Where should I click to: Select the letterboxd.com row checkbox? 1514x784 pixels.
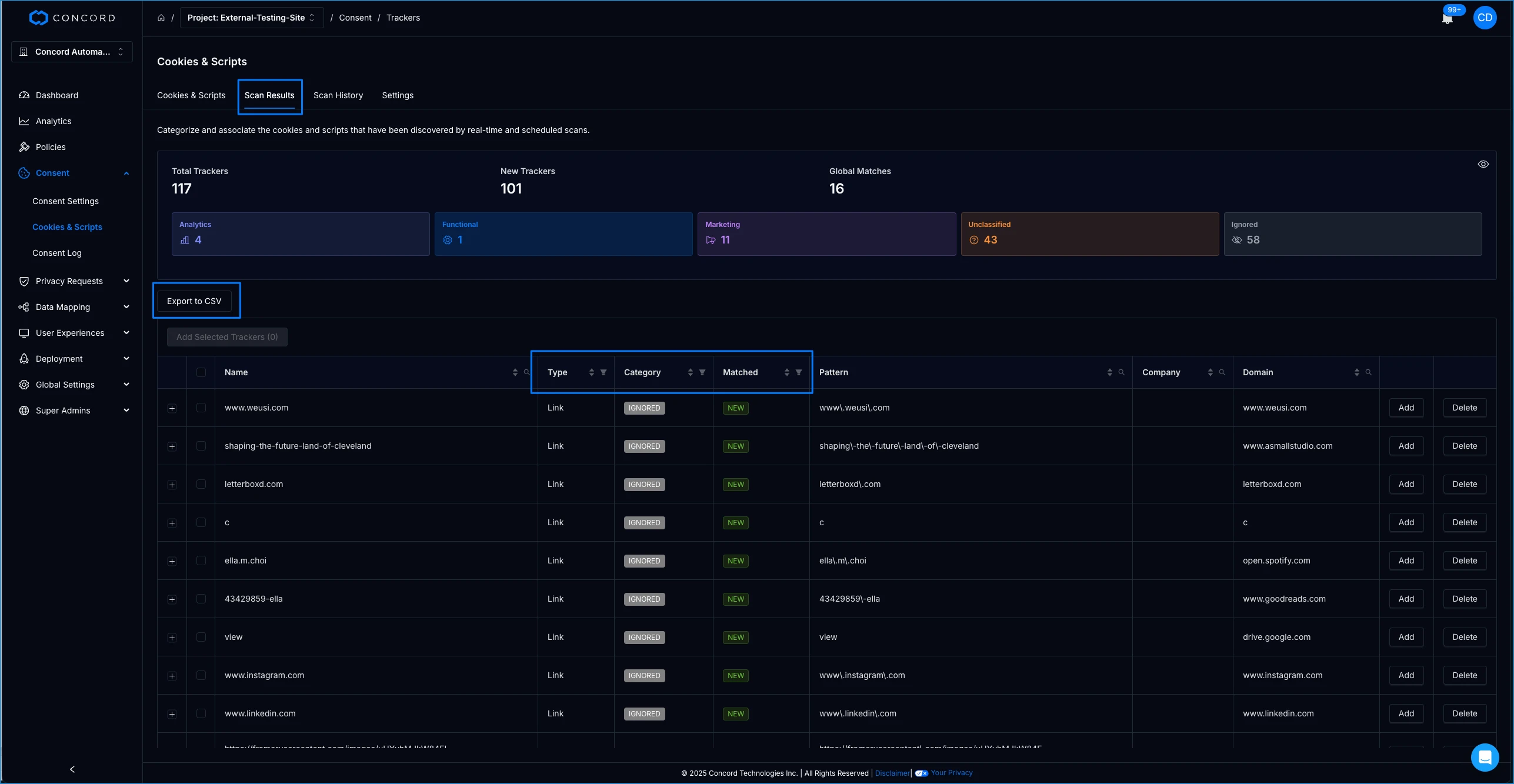click(201, 484)
